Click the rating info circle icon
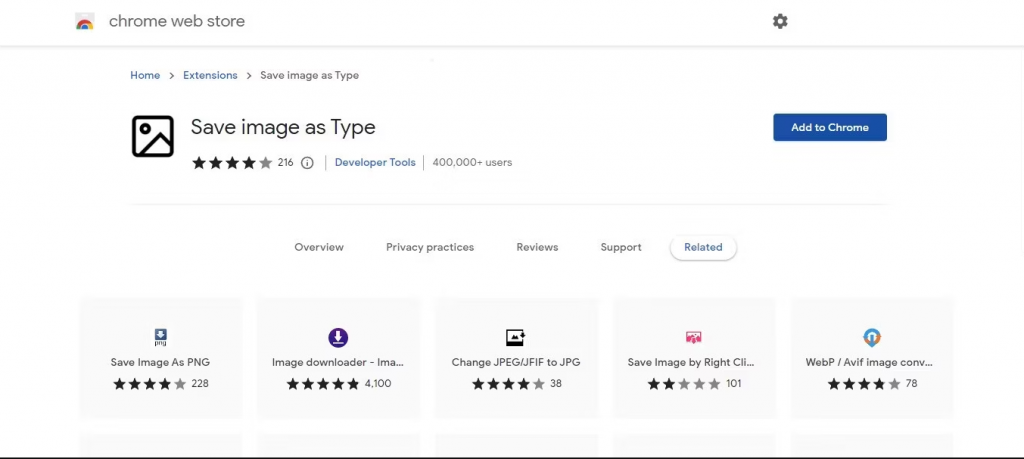The image size is (1024, 459). click(307, 163)
